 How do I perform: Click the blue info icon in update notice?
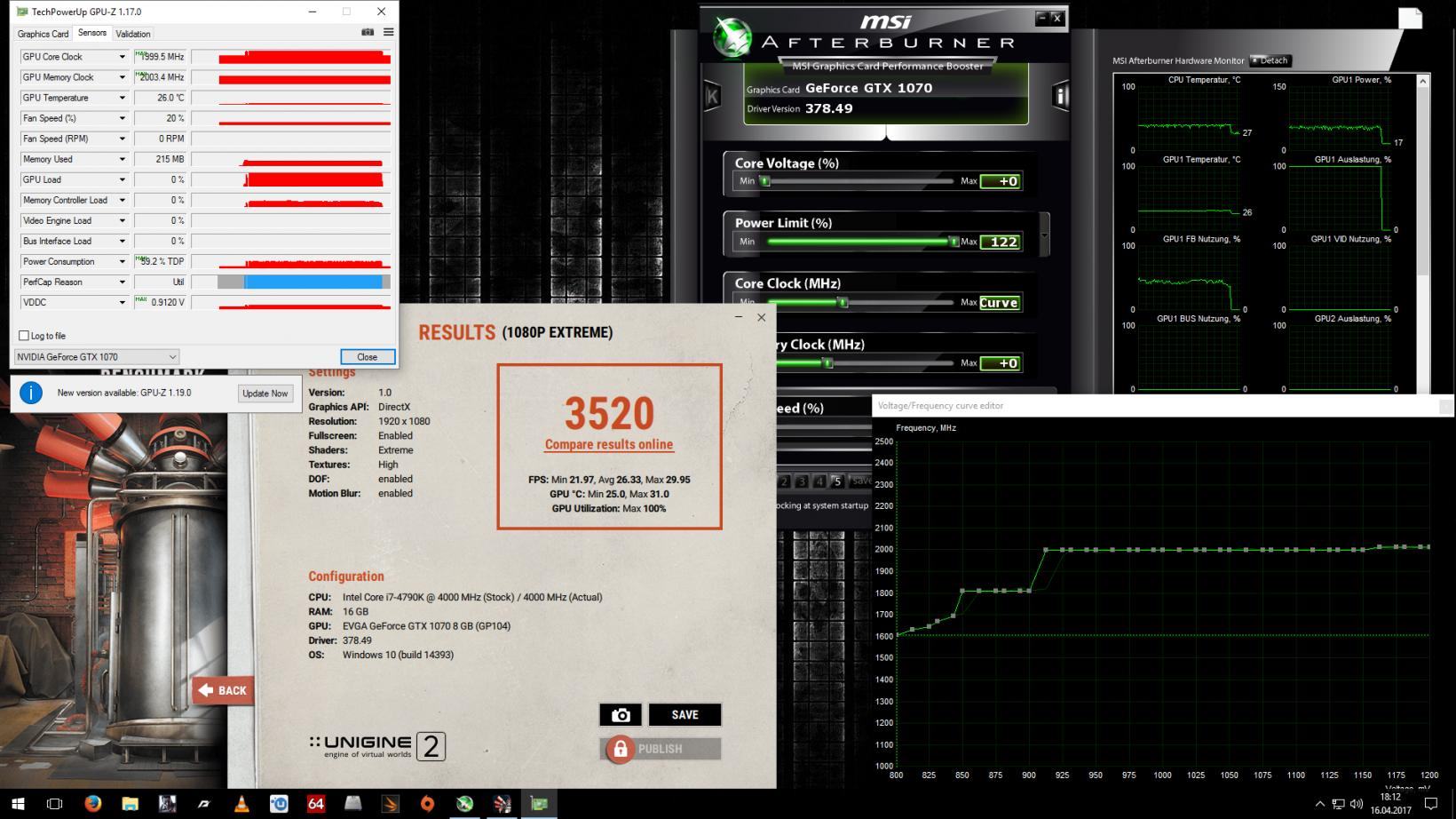[31, 393]
